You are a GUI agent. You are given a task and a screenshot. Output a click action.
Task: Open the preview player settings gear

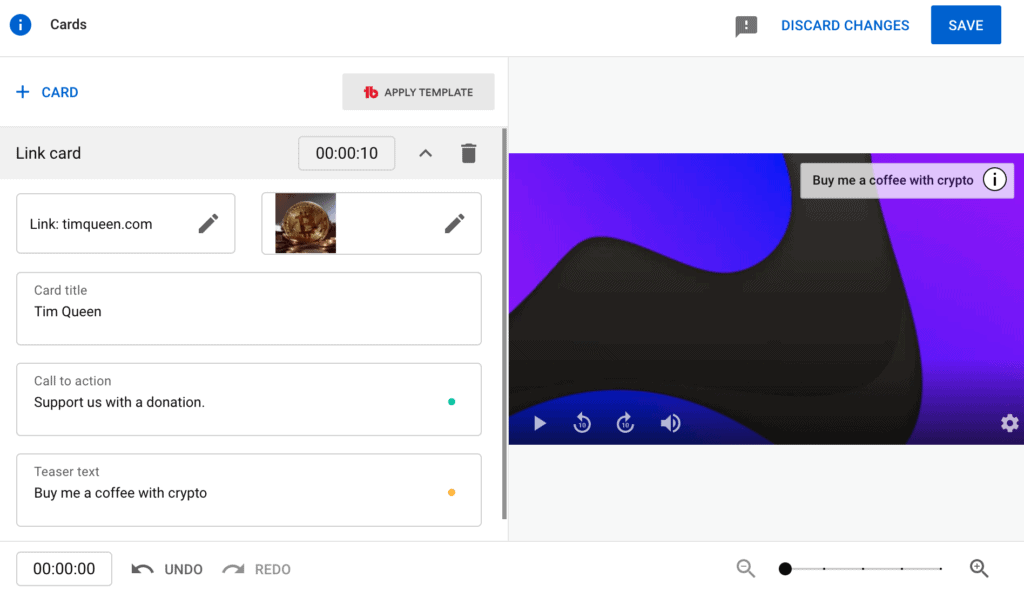tap(1010, 423)
